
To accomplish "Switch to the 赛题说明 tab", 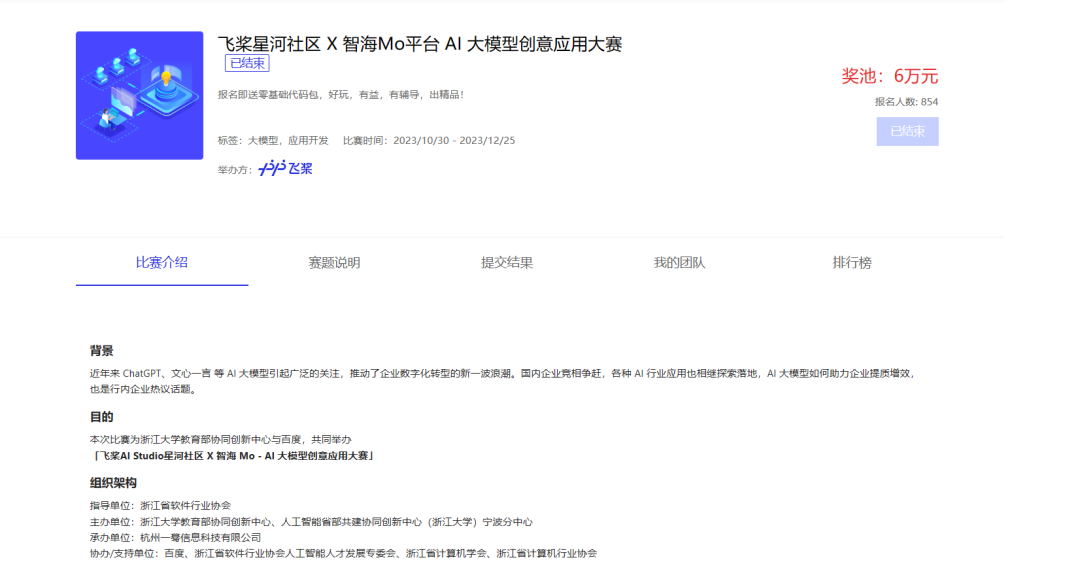I will point(334,261).
